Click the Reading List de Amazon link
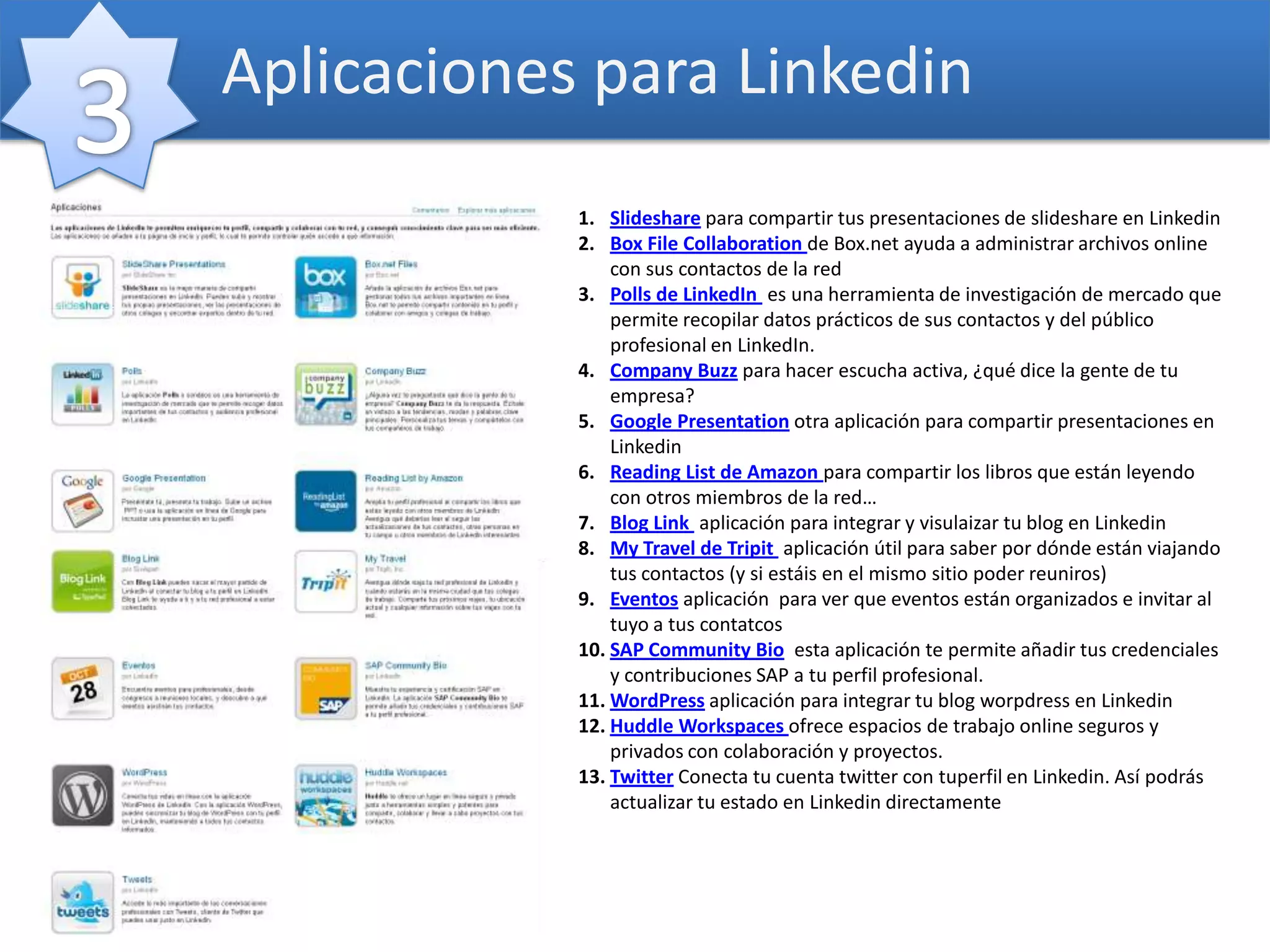Viewport: 1270px width, 952px height. (x=716, y=472)
